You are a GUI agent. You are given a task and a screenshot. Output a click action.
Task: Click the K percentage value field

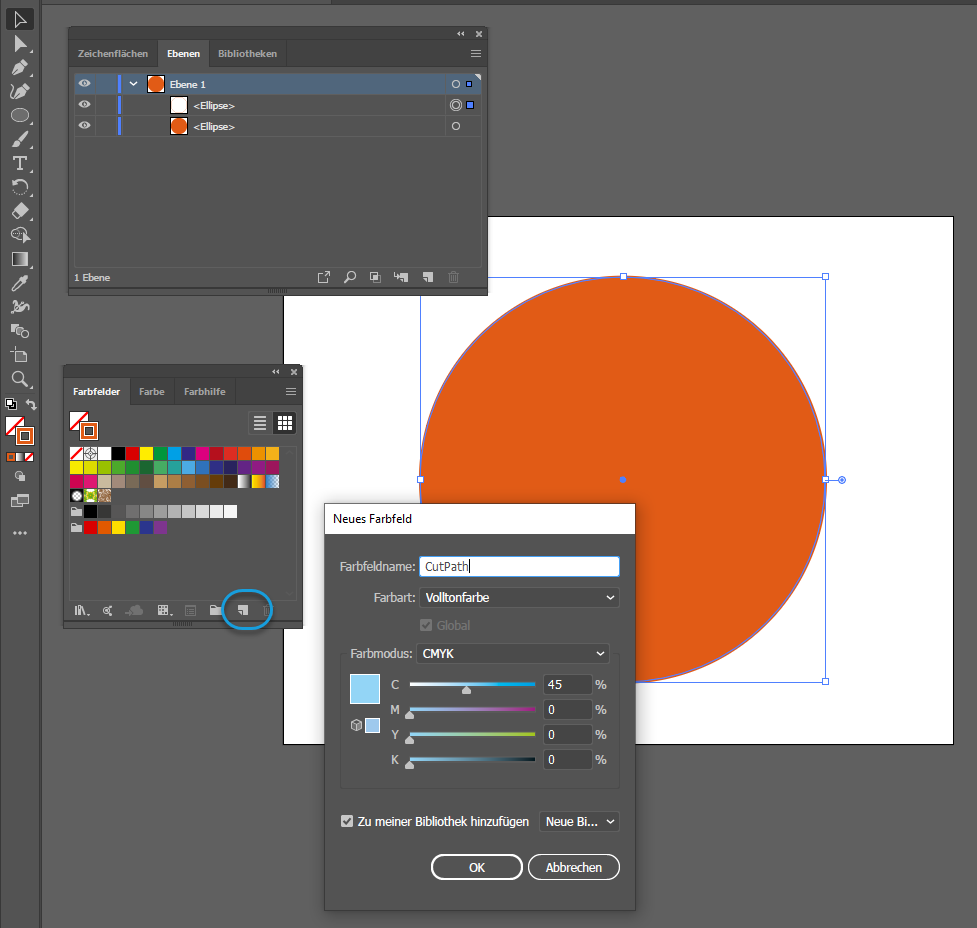pos(567,759)
